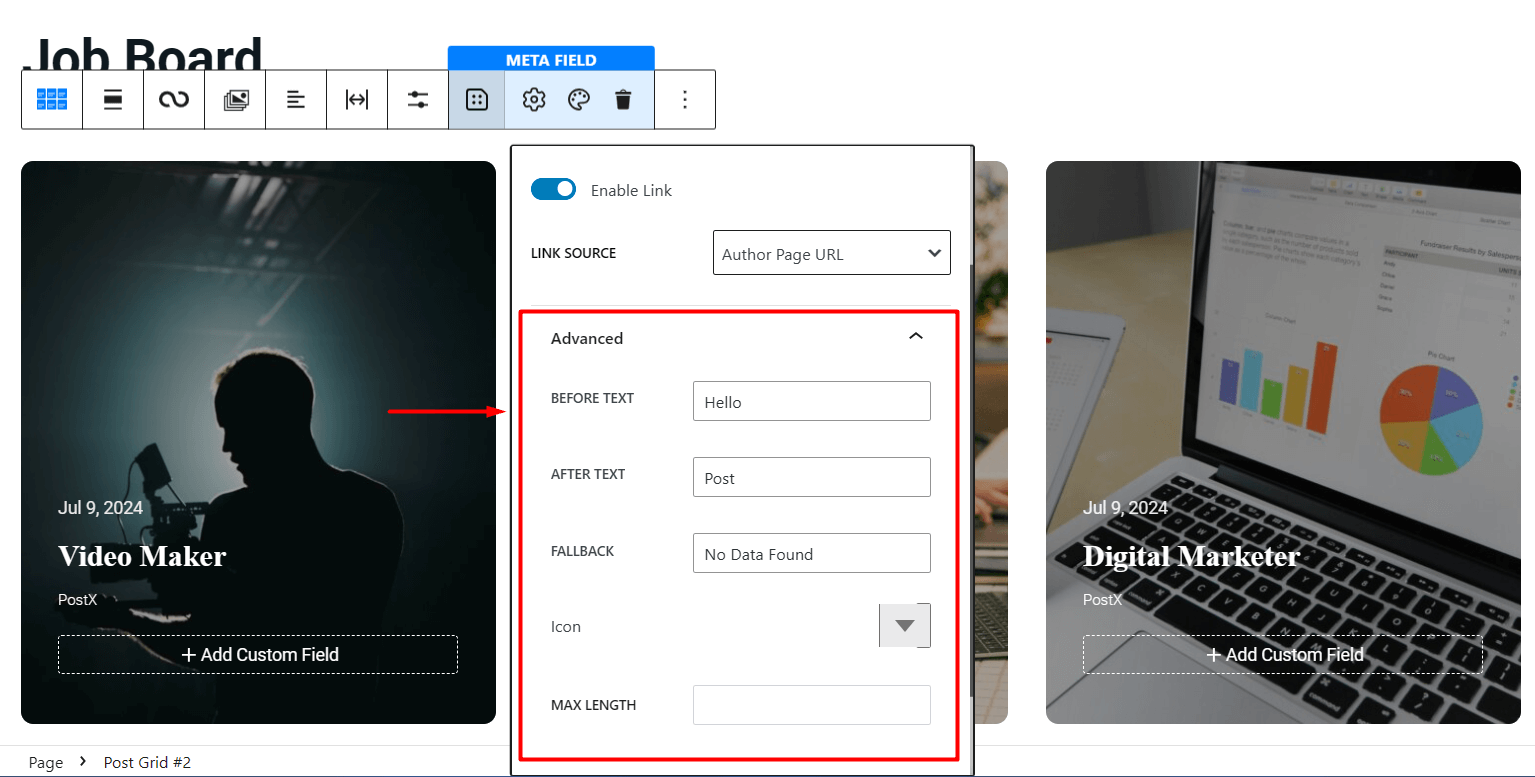
Task: Open the block settings gear icon
Action: coord(533,99)
